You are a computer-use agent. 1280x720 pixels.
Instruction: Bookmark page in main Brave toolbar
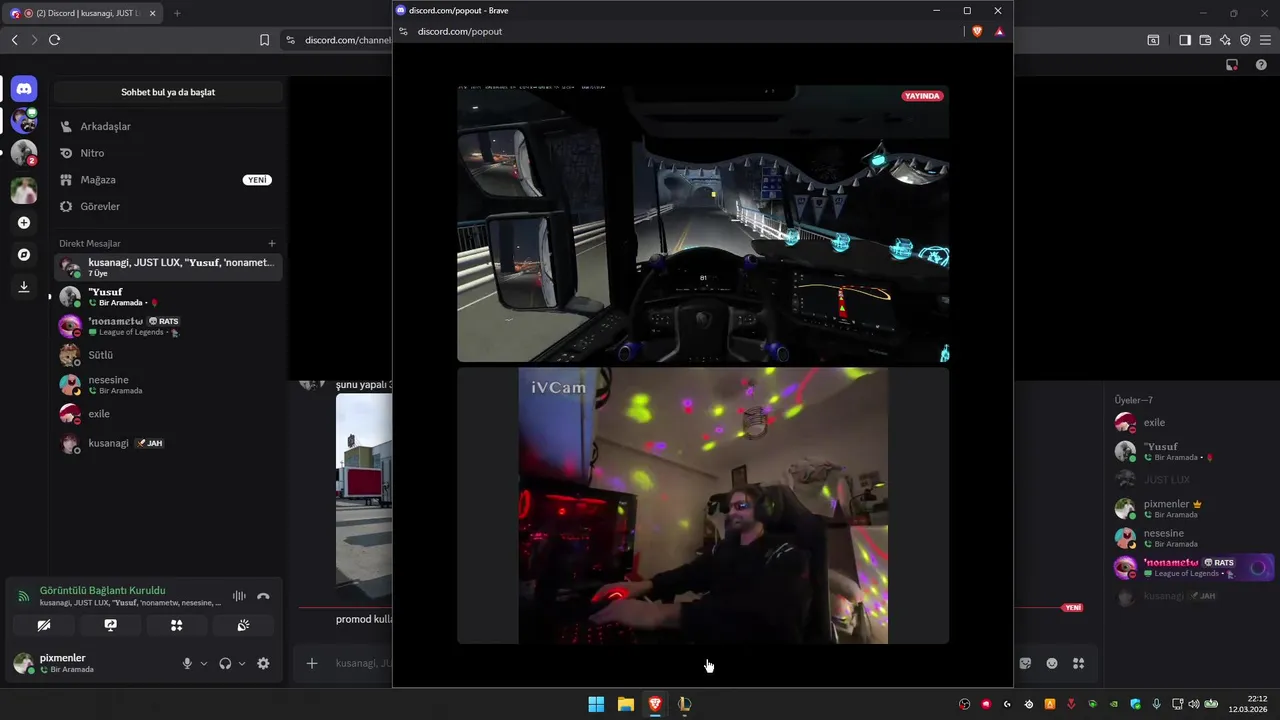[264, 40]
